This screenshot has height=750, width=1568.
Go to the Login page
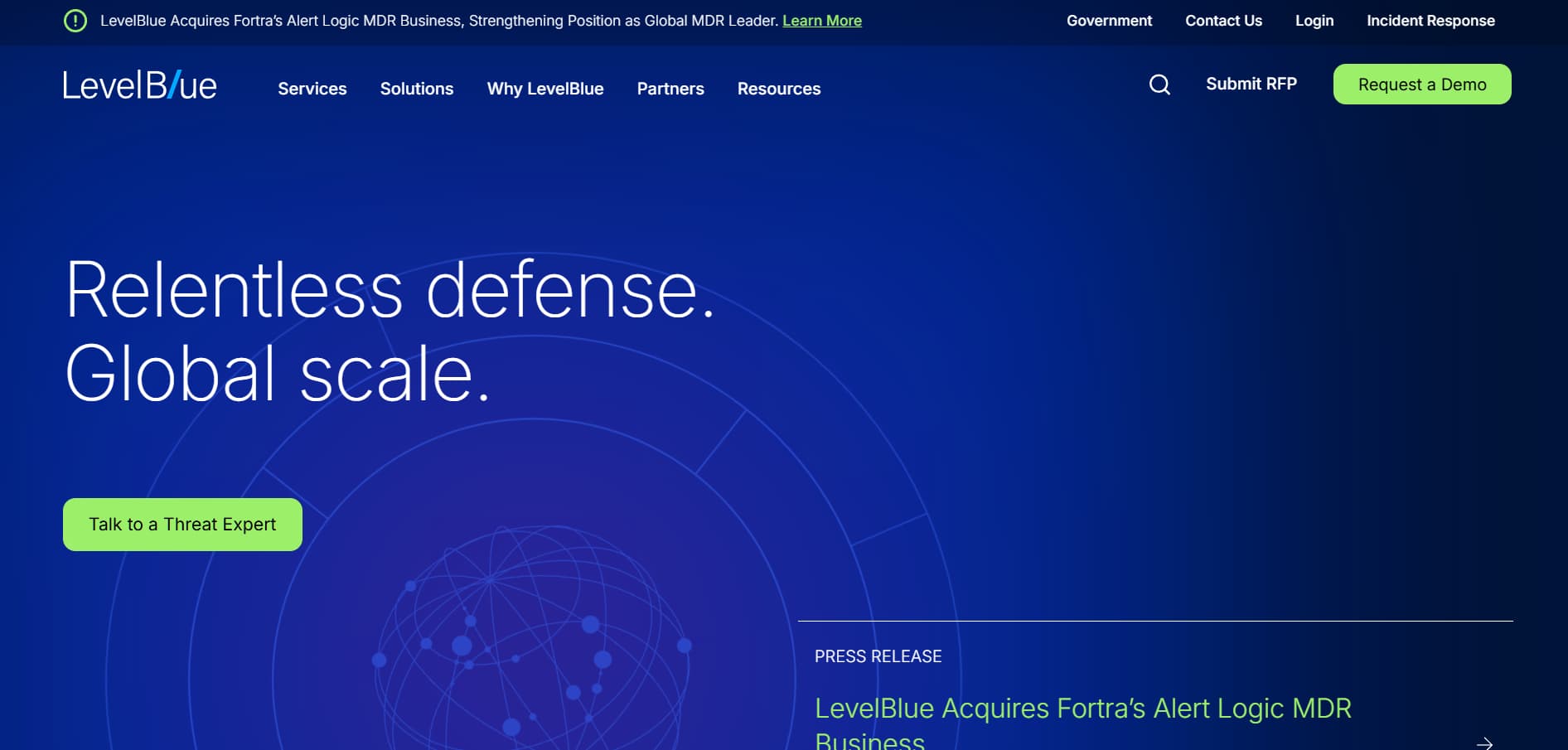[1314, 21]
